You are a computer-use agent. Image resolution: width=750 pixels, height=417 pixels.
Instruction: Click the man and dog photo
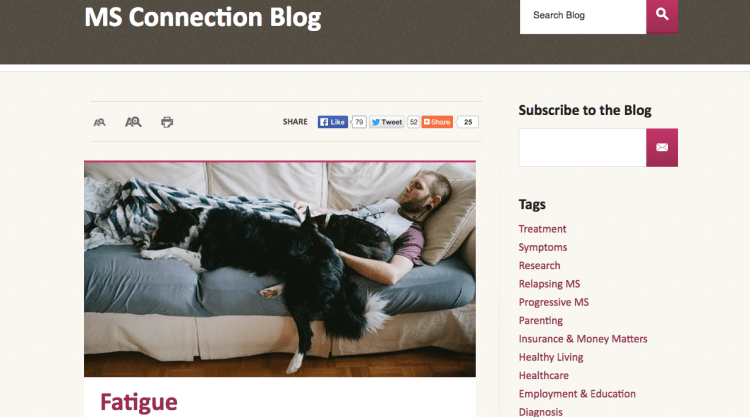[280, 269]
